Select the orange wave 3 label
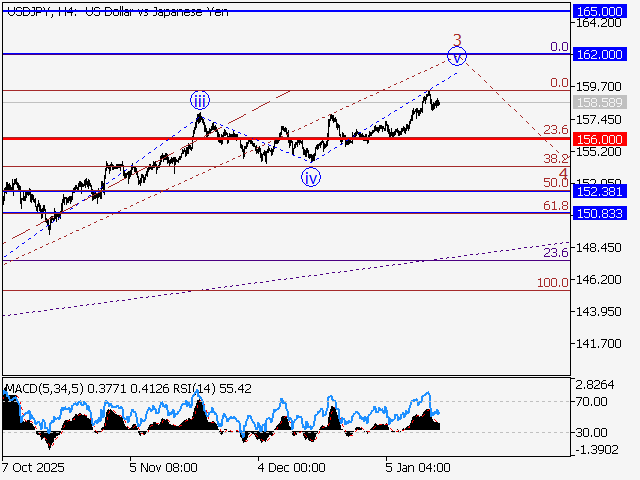Screen dimensions: 640x480 pos(457,40)
